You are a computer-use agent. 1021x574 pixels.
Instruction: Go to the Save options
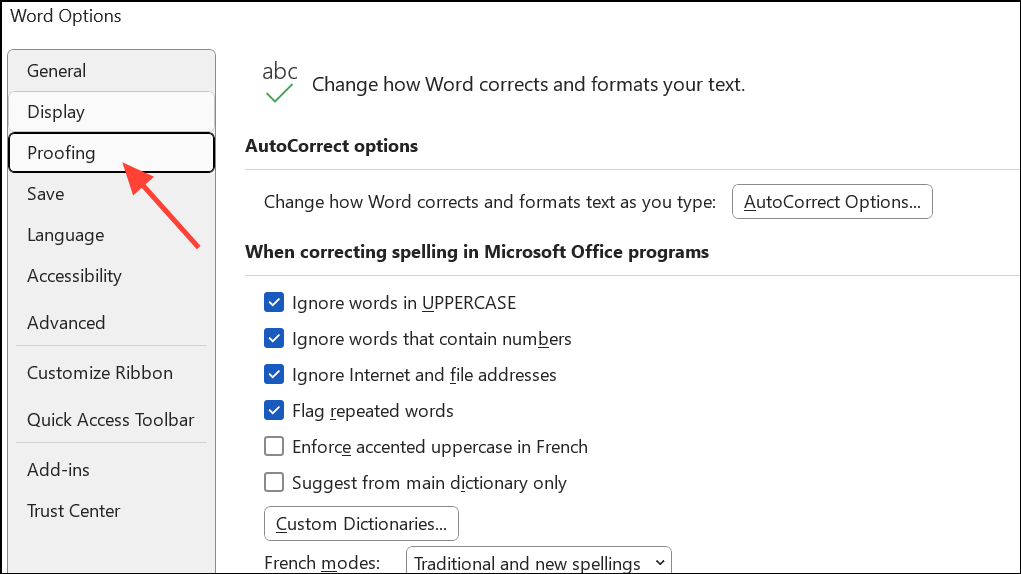coord(46,194)
